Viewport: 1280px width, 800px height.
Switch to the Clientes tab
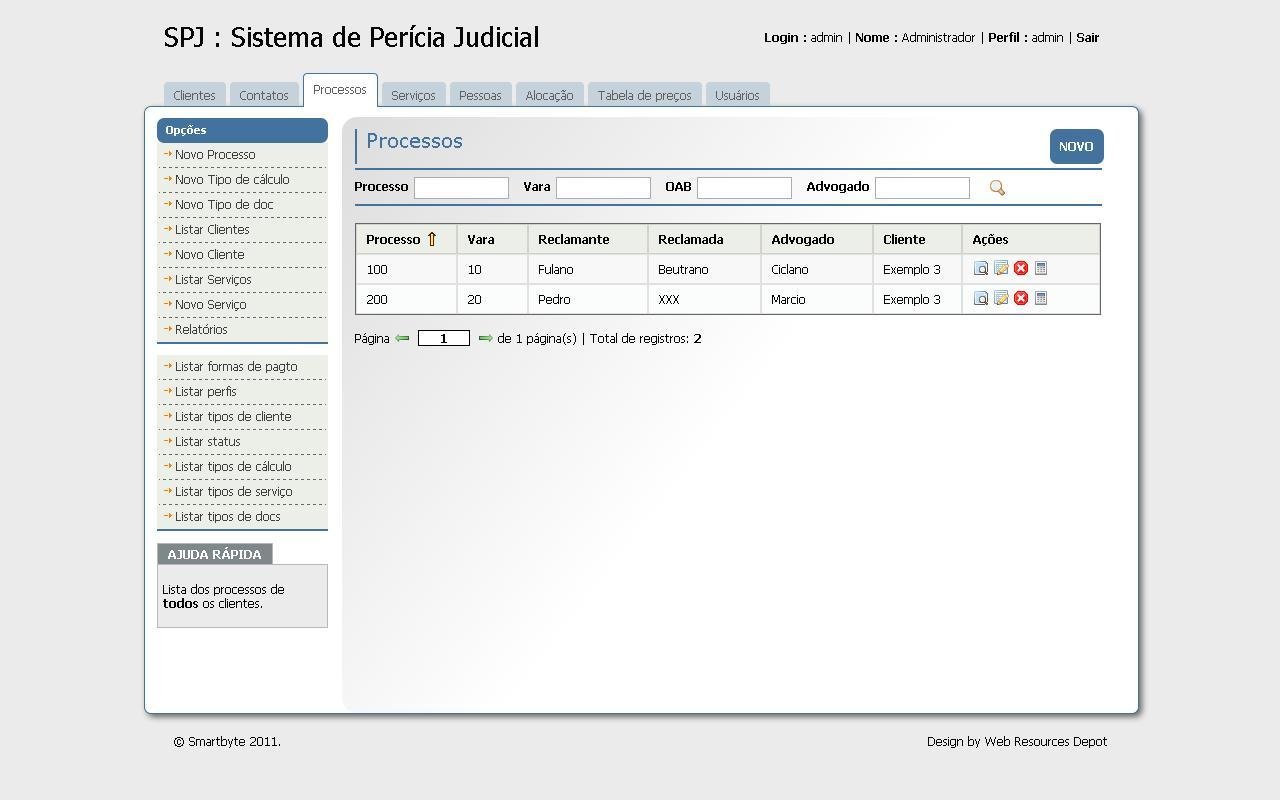coord(193,95)
